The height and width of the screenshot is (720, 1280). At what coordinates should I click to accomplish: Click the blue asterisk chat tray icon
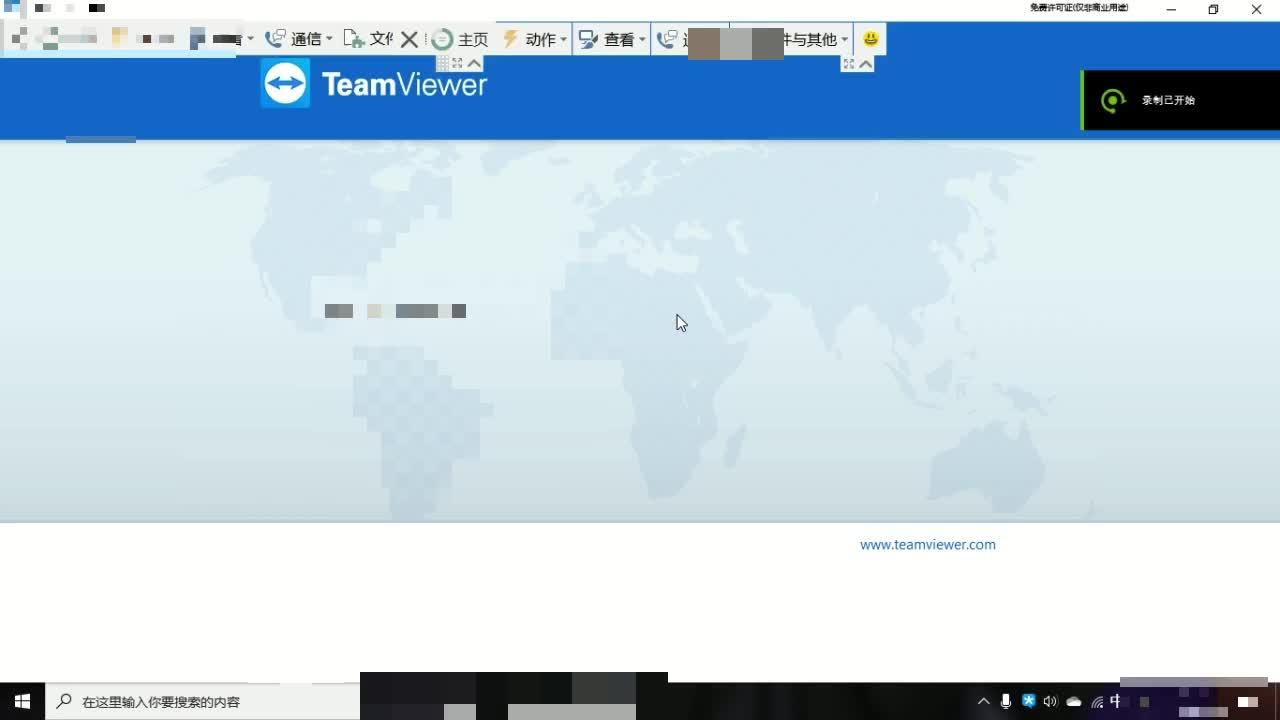pos(1028,701)
